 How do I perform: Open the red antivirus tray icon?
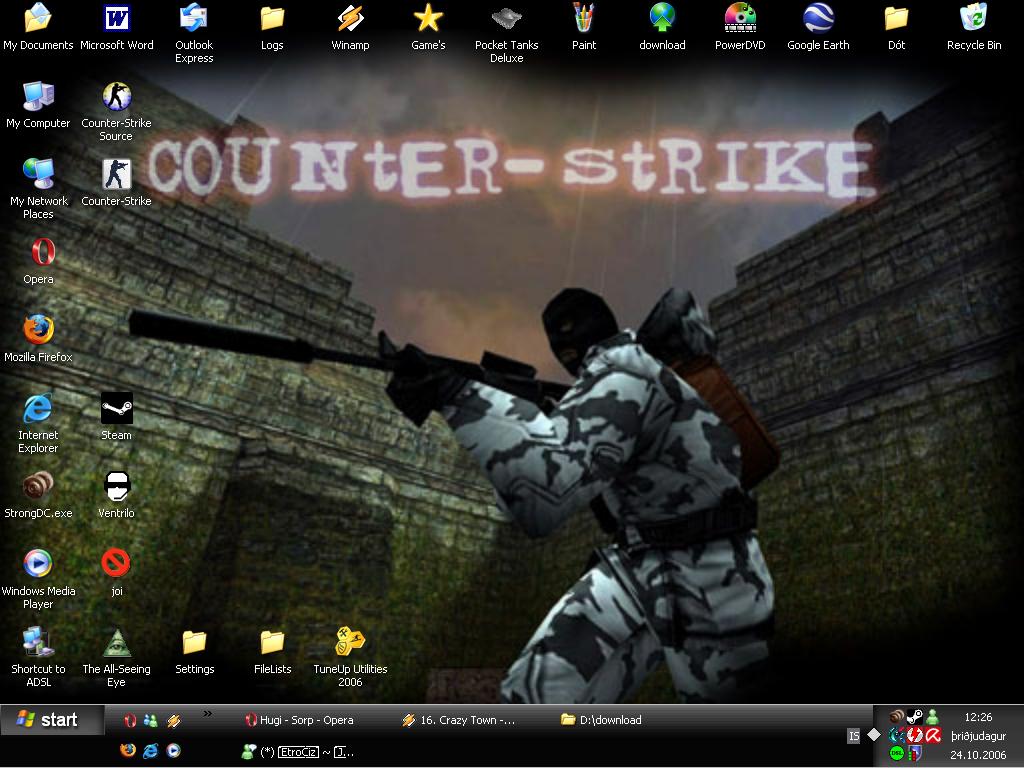click(x=933, y=735)
